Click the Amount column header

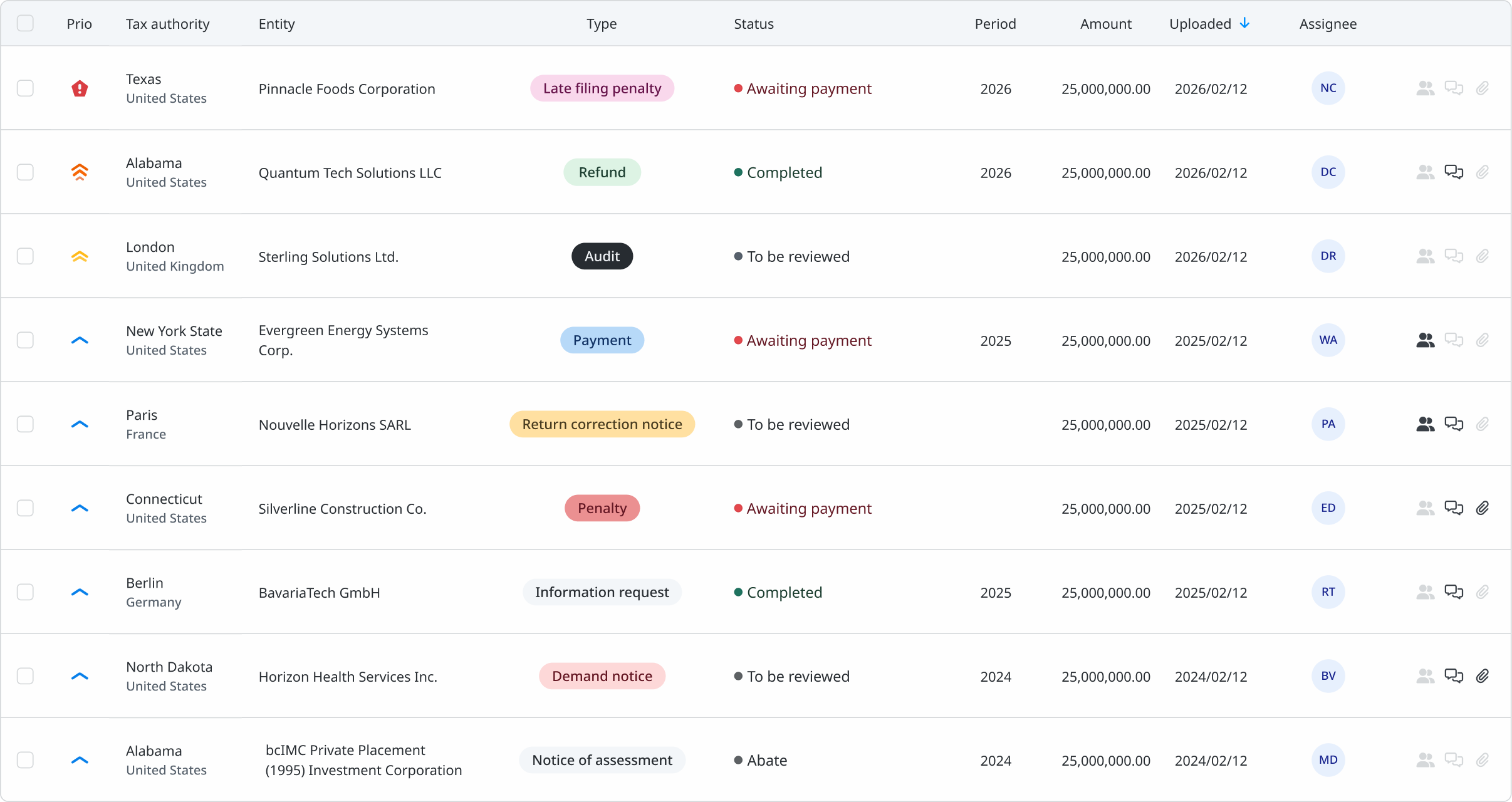coord(1105,24)
